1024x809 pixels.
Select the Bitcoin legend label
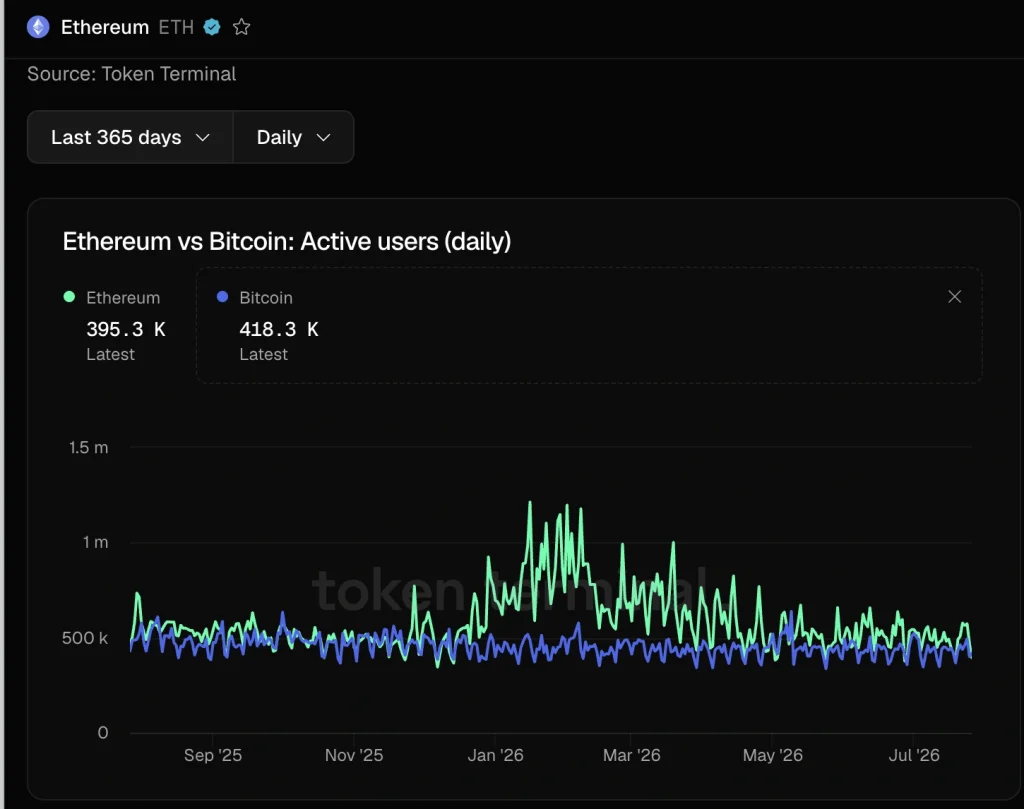tap(266, 298)
